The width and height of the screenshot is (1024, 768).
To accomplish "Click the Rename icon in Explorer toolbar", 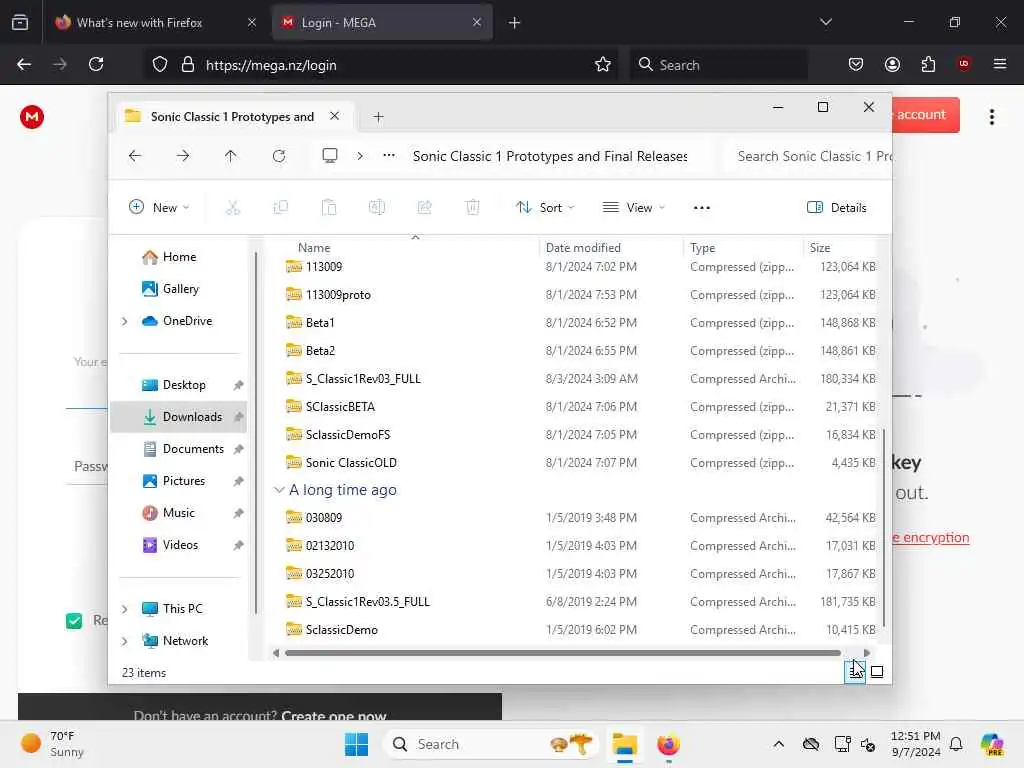I will (377, 208).
